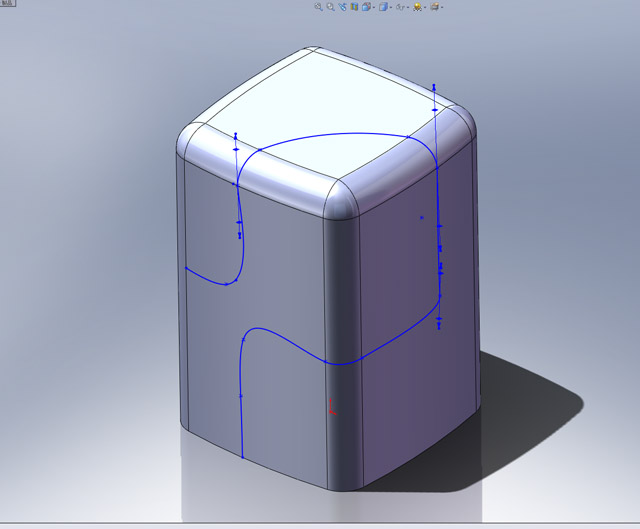Click the Previous View icon
The width and height of the screenshot is (640, 529).
[x=342, y=6]
